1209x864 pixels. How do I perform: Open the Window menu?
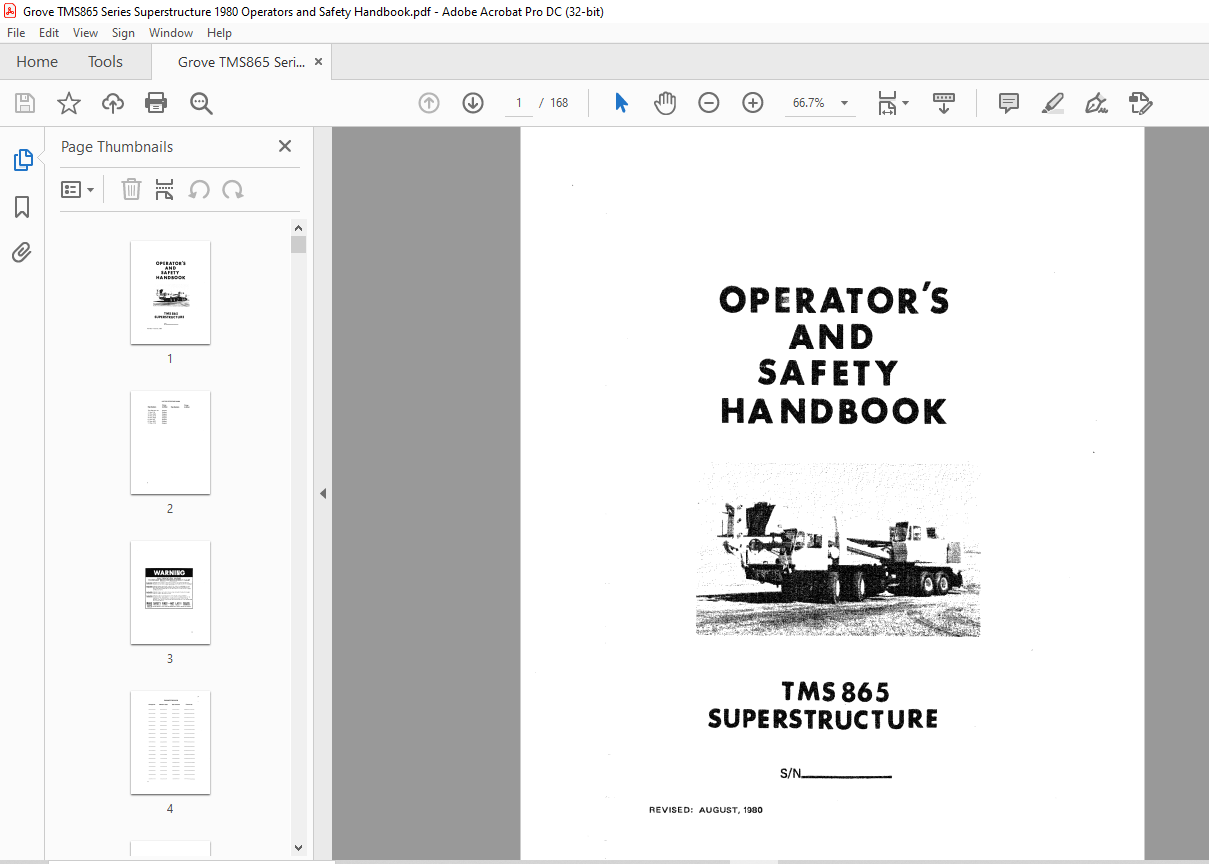pos(171,33)
